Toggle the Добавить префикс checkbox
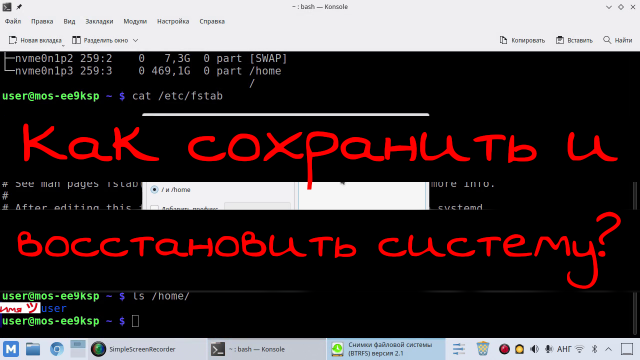 click(x=154, y=208)
